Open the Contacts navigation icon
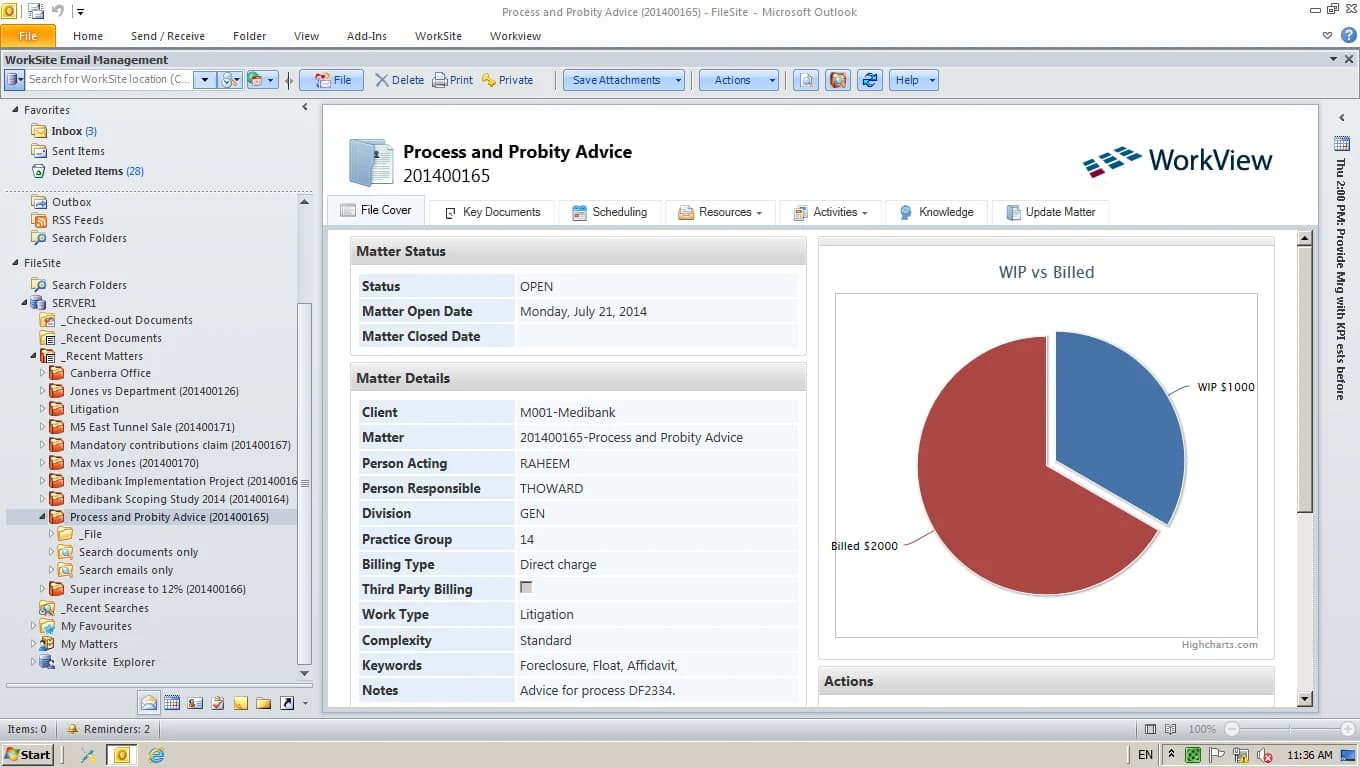 [x=195, y=703]
